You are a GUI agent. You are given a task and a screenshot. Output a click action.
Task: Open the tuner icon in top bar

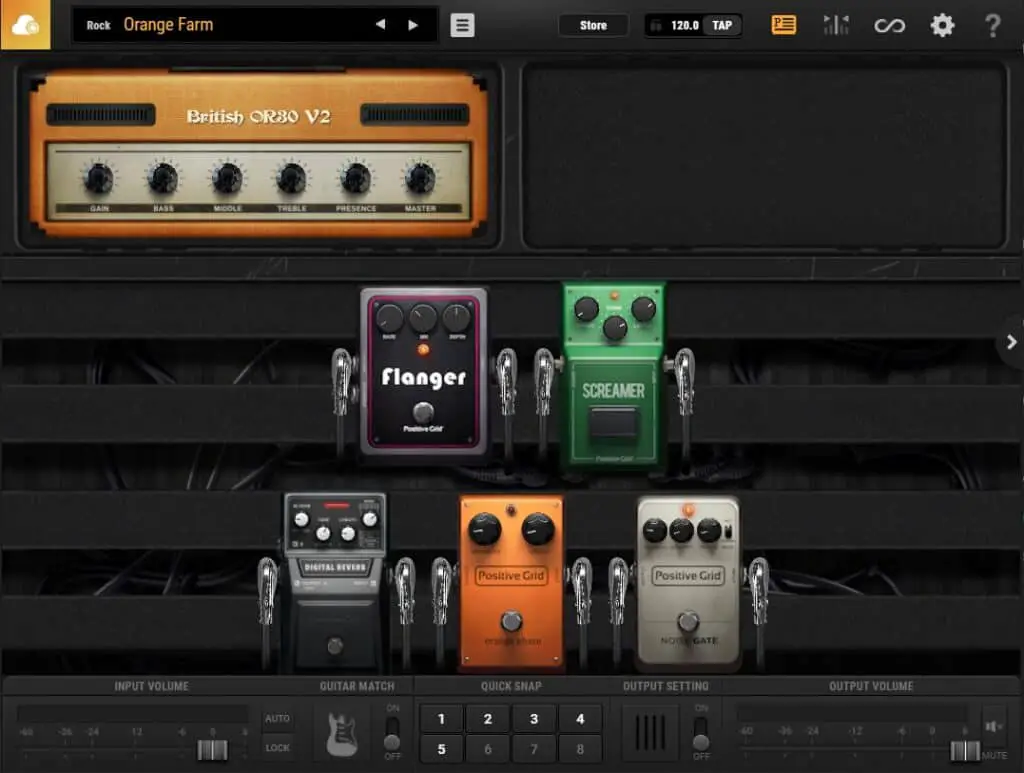[835, 25]
